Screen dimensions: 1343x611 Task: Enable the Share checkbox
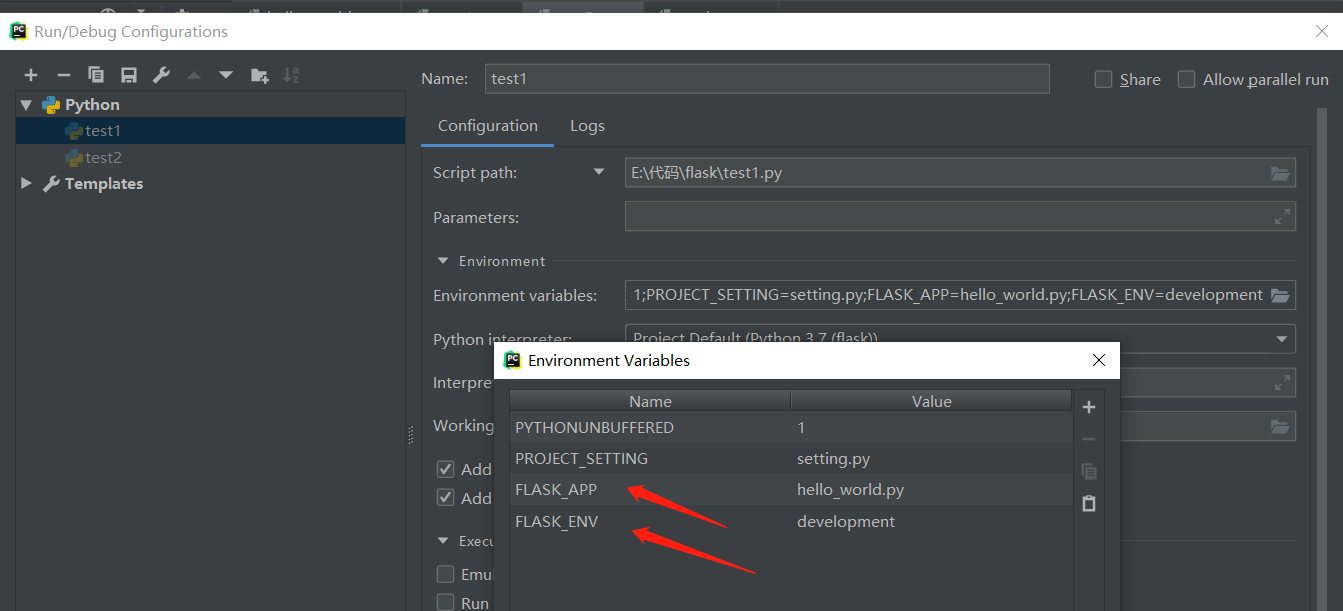point(1104,79)
